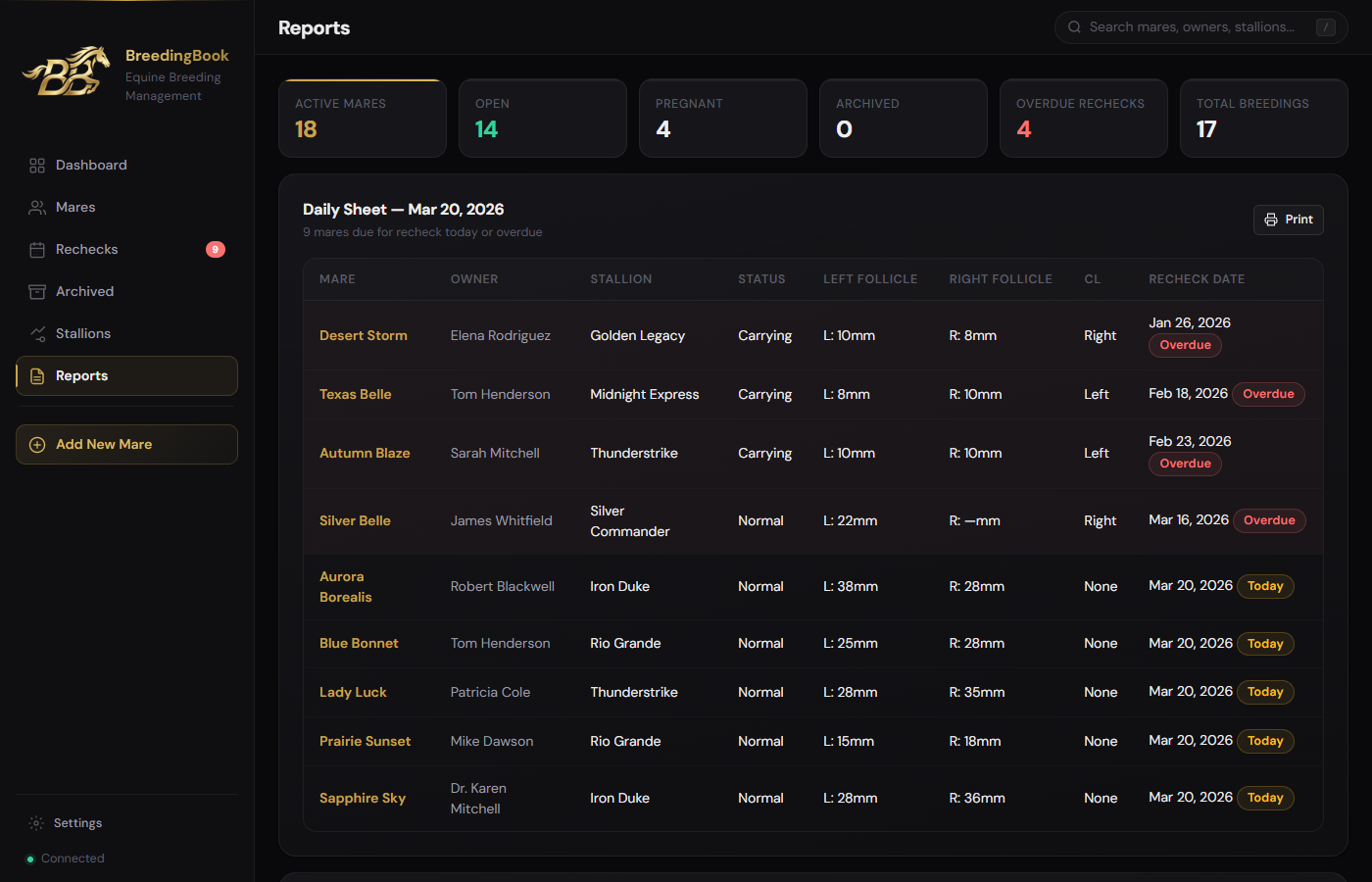Click the Mares people icon

(x=37, y=208)
